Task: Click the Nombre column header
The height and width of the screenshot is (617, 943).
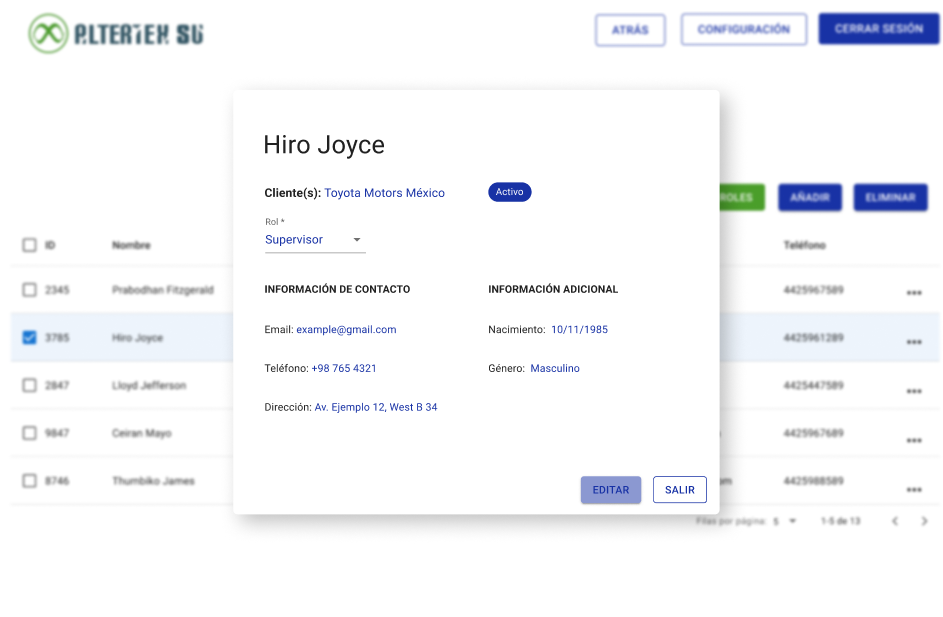Action: pos(131,245)
